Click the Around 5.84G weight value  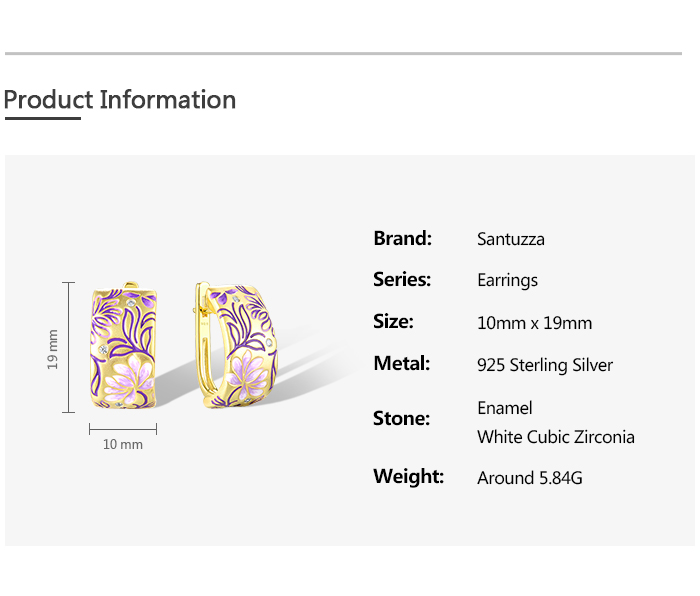pyautogui.click(x=529, y=478)
